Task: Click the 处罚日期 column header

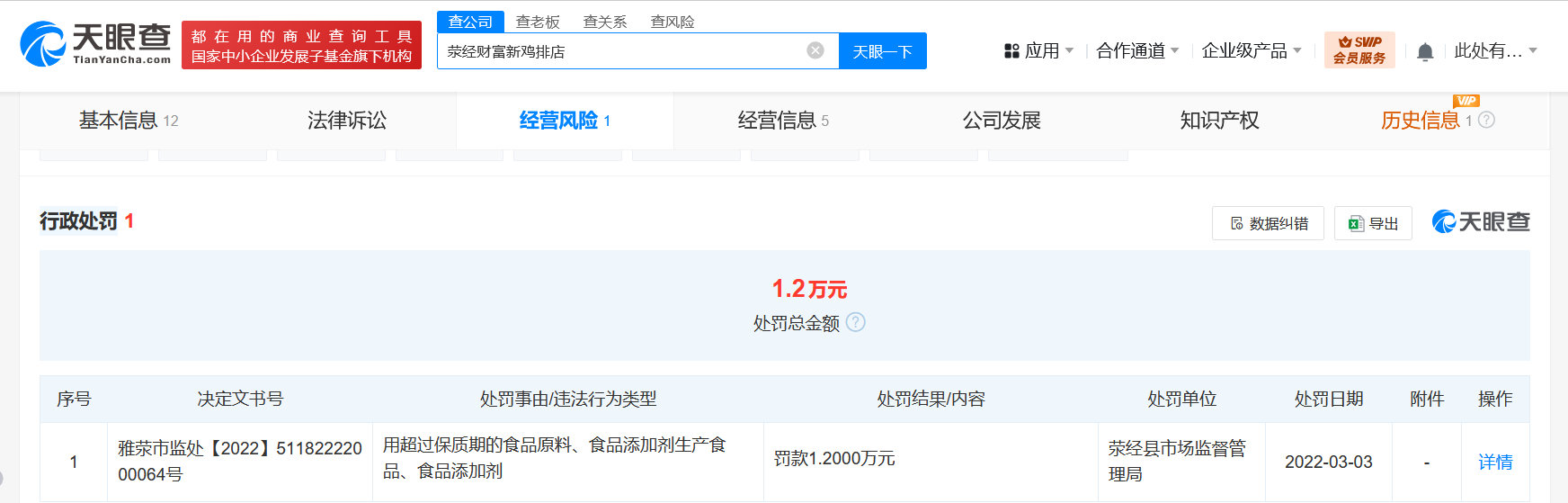Action: tap(1329, 399)
